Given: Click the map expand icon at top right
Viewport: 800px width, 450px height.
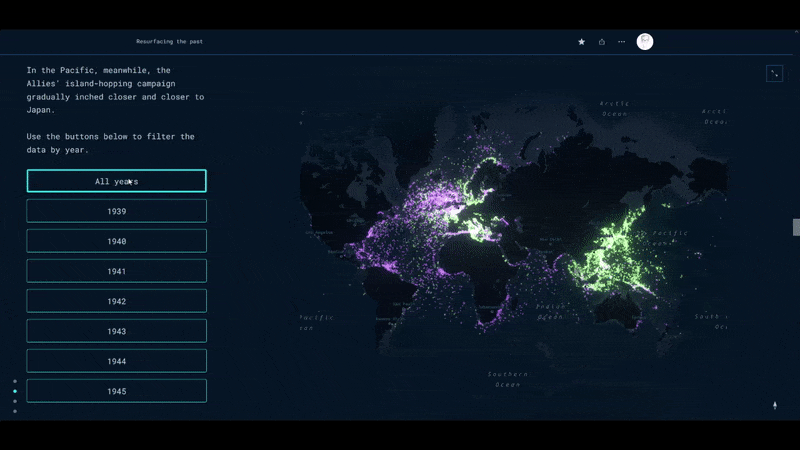Looking at the screenshot, I should 774,73.
